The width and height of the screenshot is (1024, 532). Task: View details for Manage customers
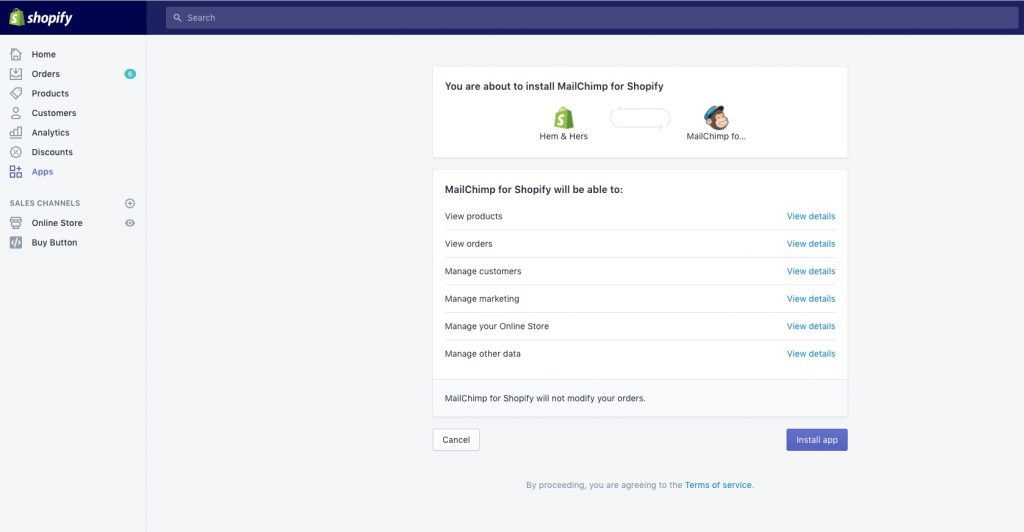pos(810,271)
